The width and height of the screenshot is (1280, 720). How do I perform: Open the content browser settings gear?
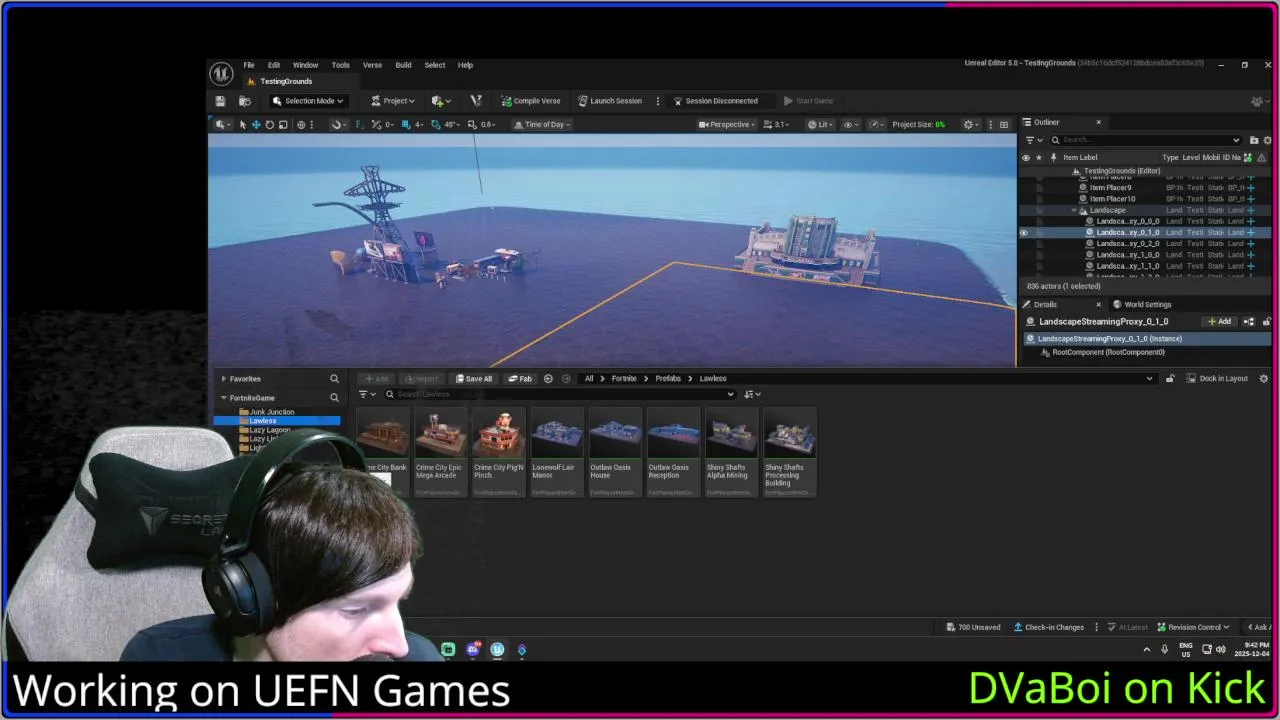[x=1264, y=379]
